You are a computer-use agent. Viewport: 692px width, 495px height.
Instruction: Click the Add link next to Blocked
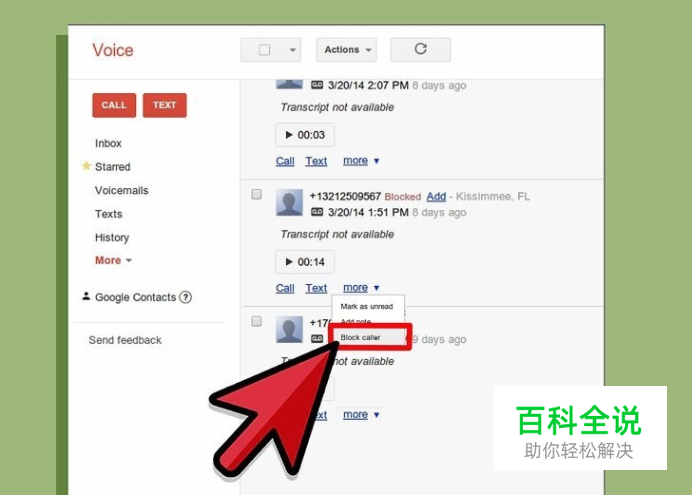click(436, 196)
